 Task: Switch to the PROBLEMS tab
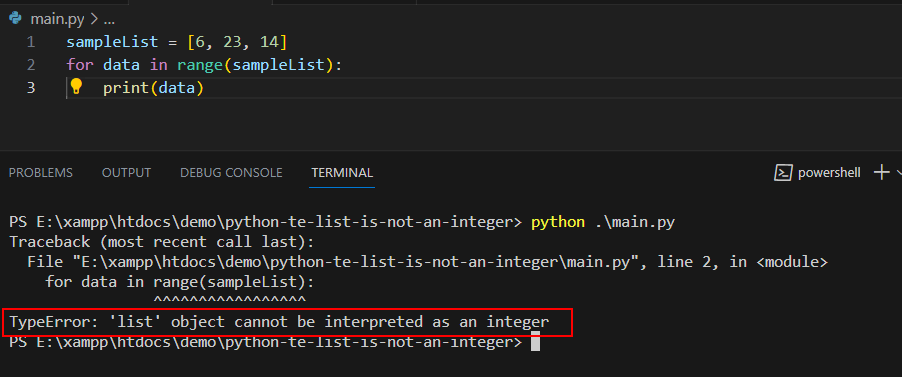[41, 173]
